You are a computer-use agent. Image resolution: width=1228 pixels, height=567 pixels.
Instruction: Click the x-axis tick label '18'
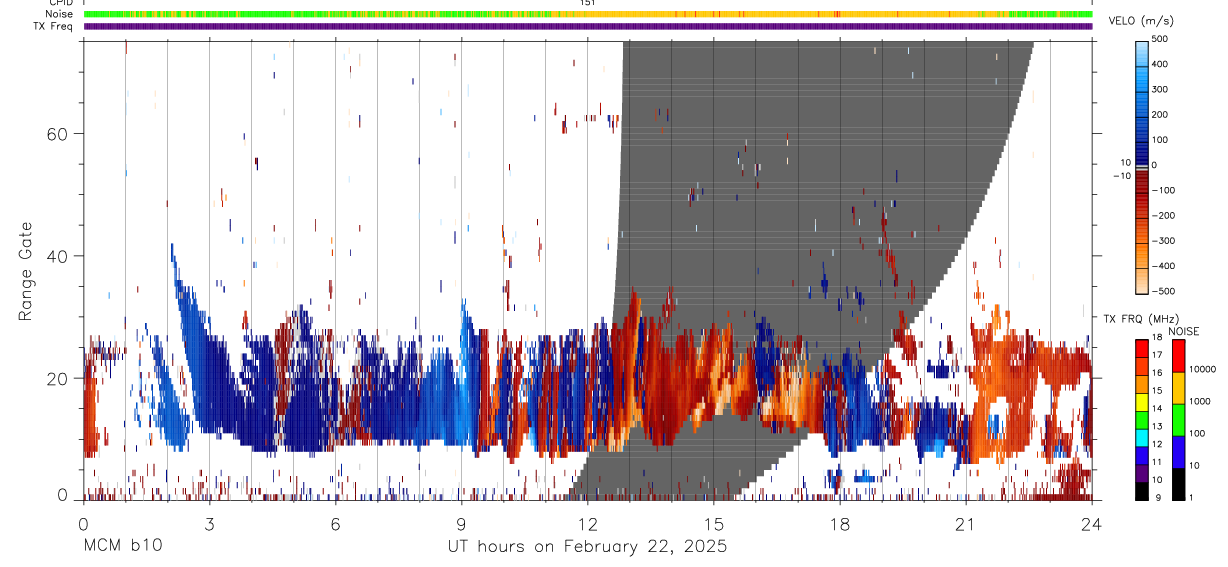pyautogui.click(x=839, y=524)
